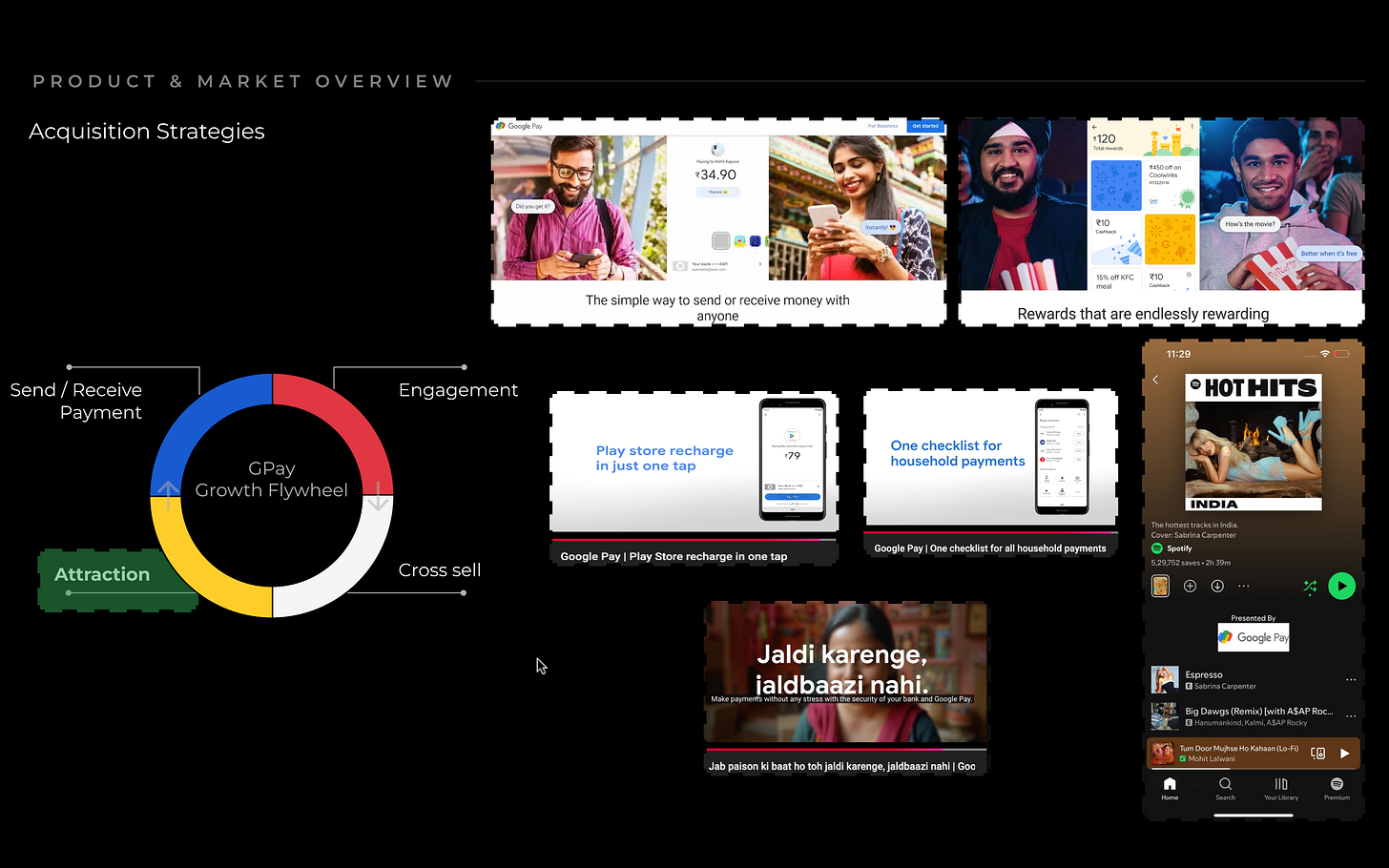The image size is (1389, 868).
Task: Click the Play Store recharge video progress bar
Action: [694, 539]
